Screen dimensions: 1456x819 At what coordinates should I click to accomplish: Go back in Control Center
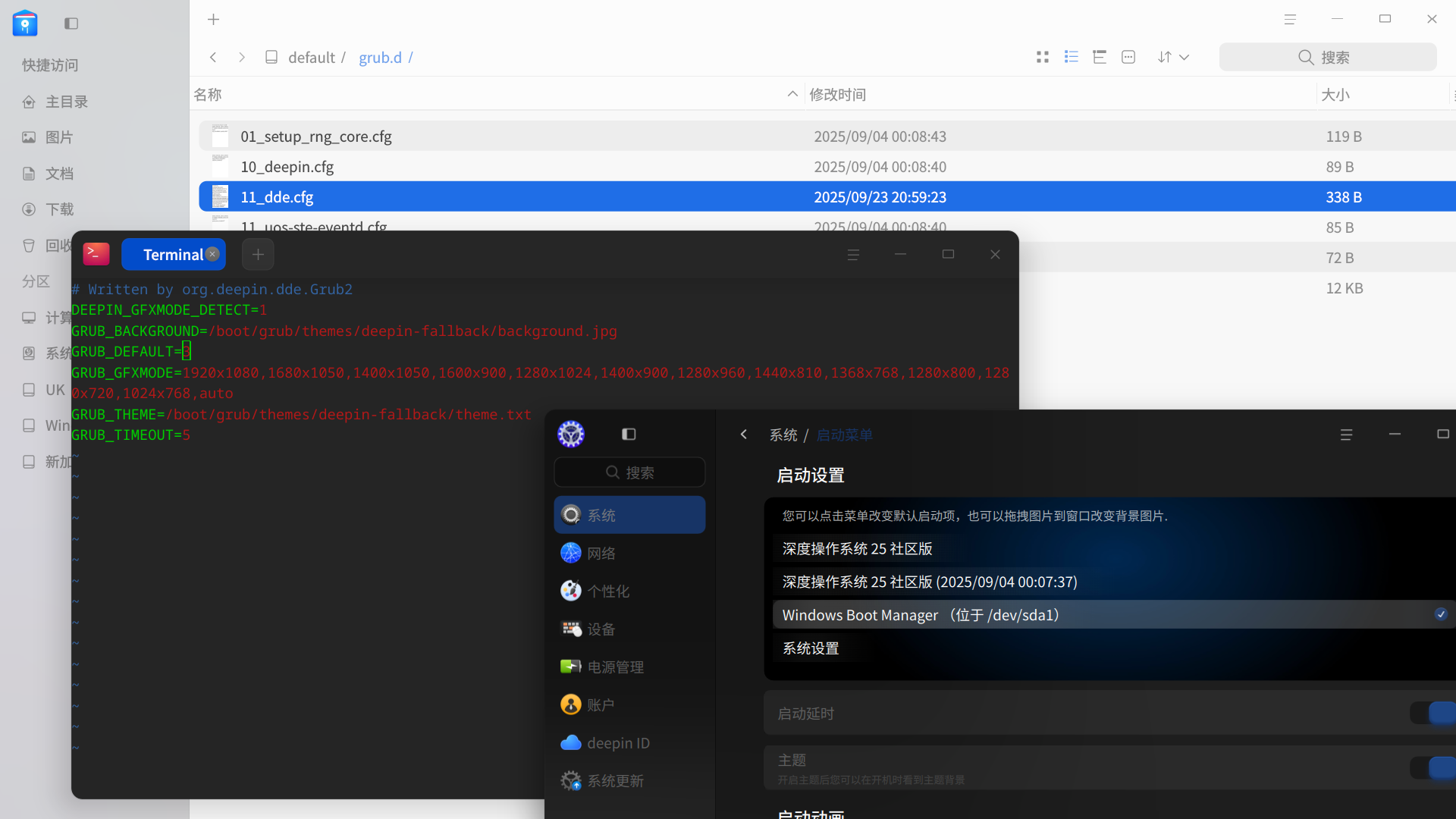(743, 435)
